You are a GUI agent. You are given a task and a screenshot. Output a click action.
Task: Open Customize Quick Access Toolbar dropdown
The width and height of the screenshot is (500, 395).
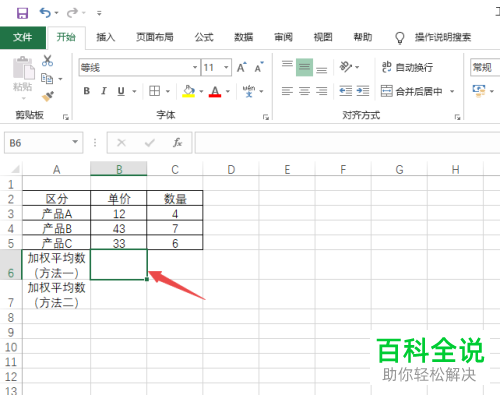tap(99, 13)
